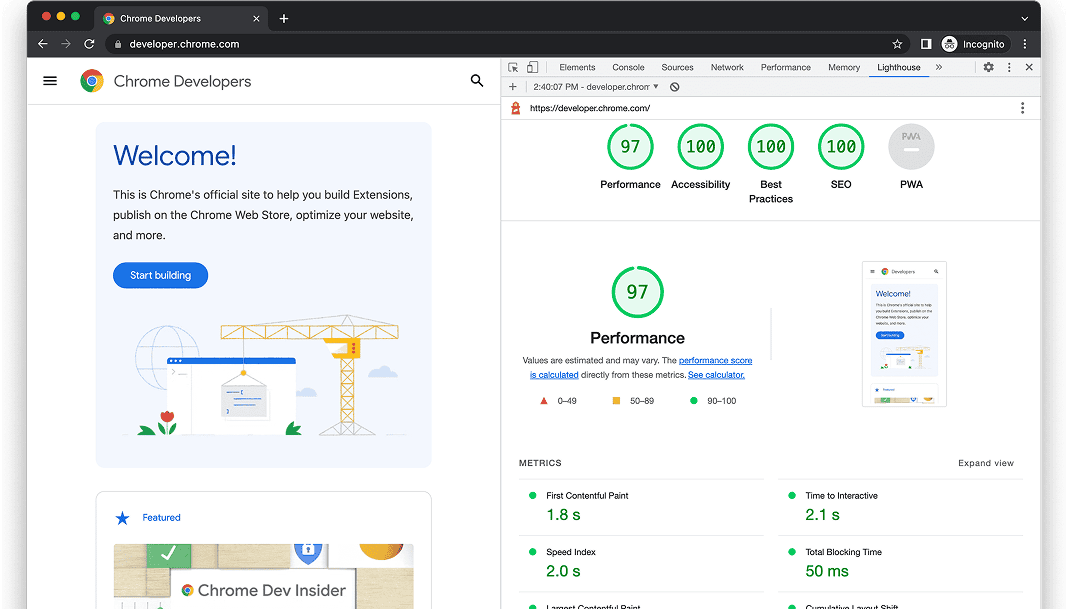Click the METRICS section heading
The height and width of the screenshot is (609, 1066).
tap(540, 464)
